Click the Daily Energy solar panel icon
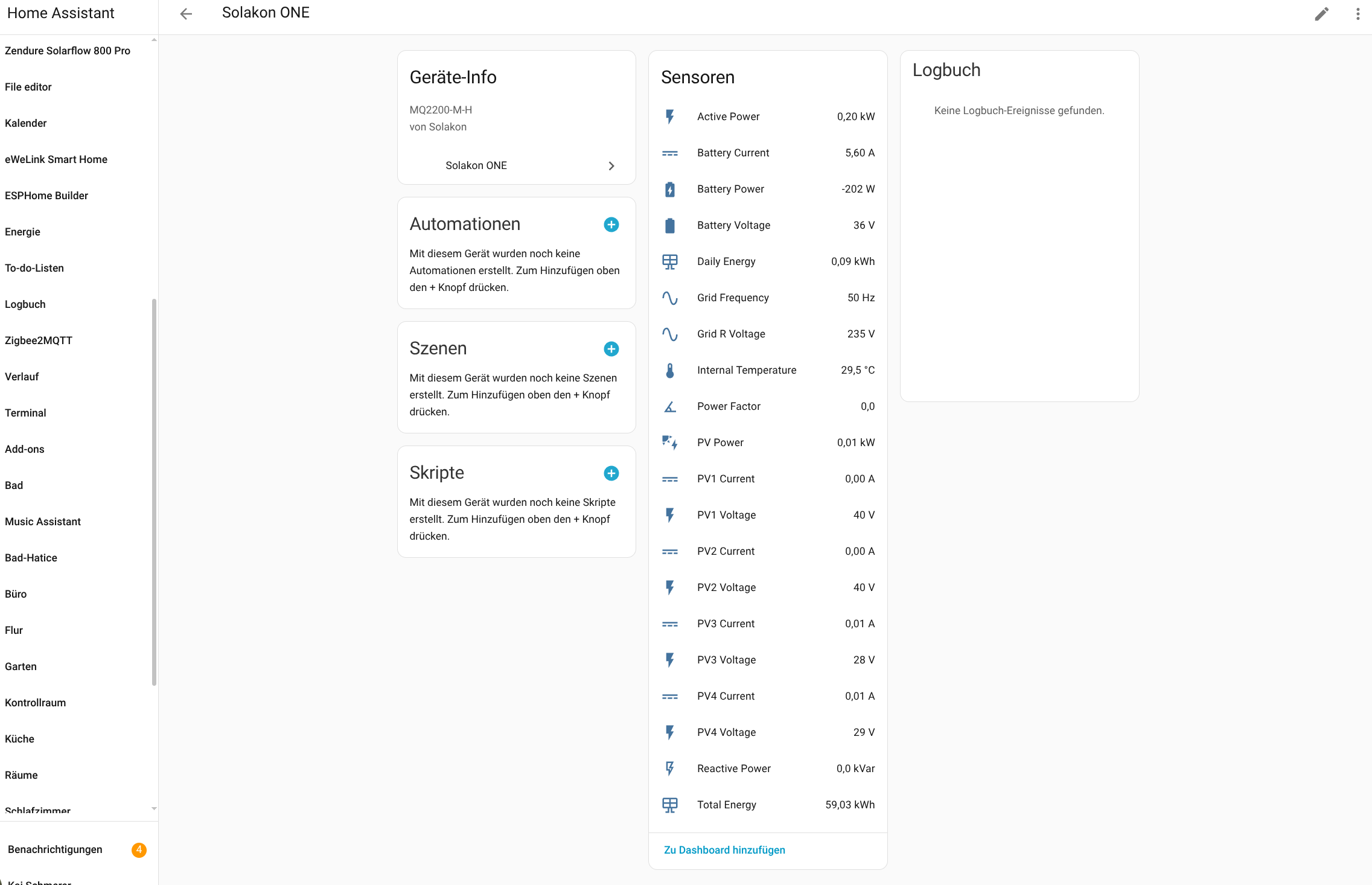The width and height of the screenshot is (1372, 885). click(670, 261)
